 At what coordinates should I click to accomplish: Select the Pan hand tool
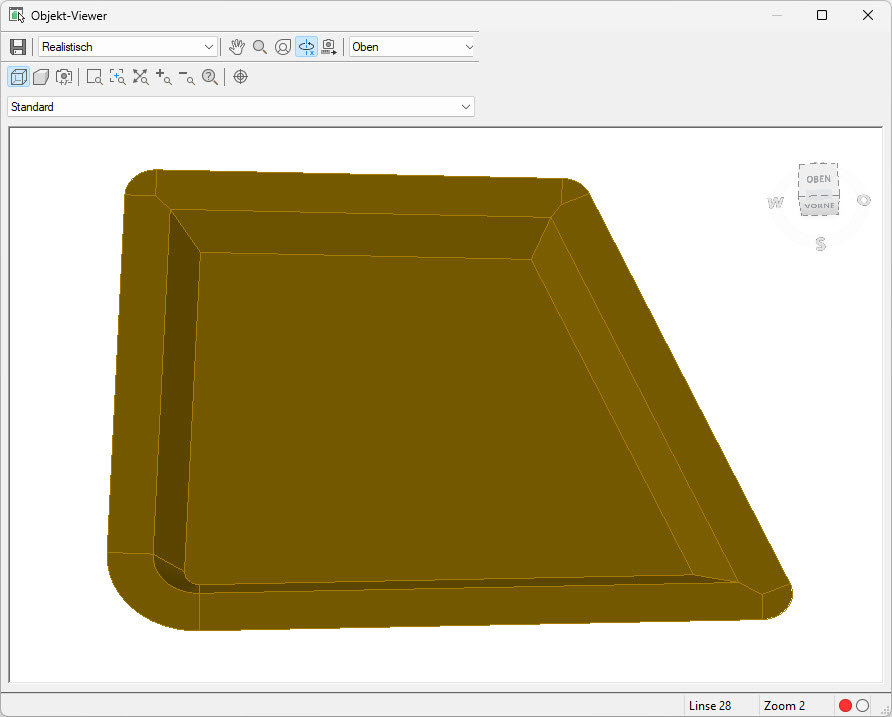(237, 47)
